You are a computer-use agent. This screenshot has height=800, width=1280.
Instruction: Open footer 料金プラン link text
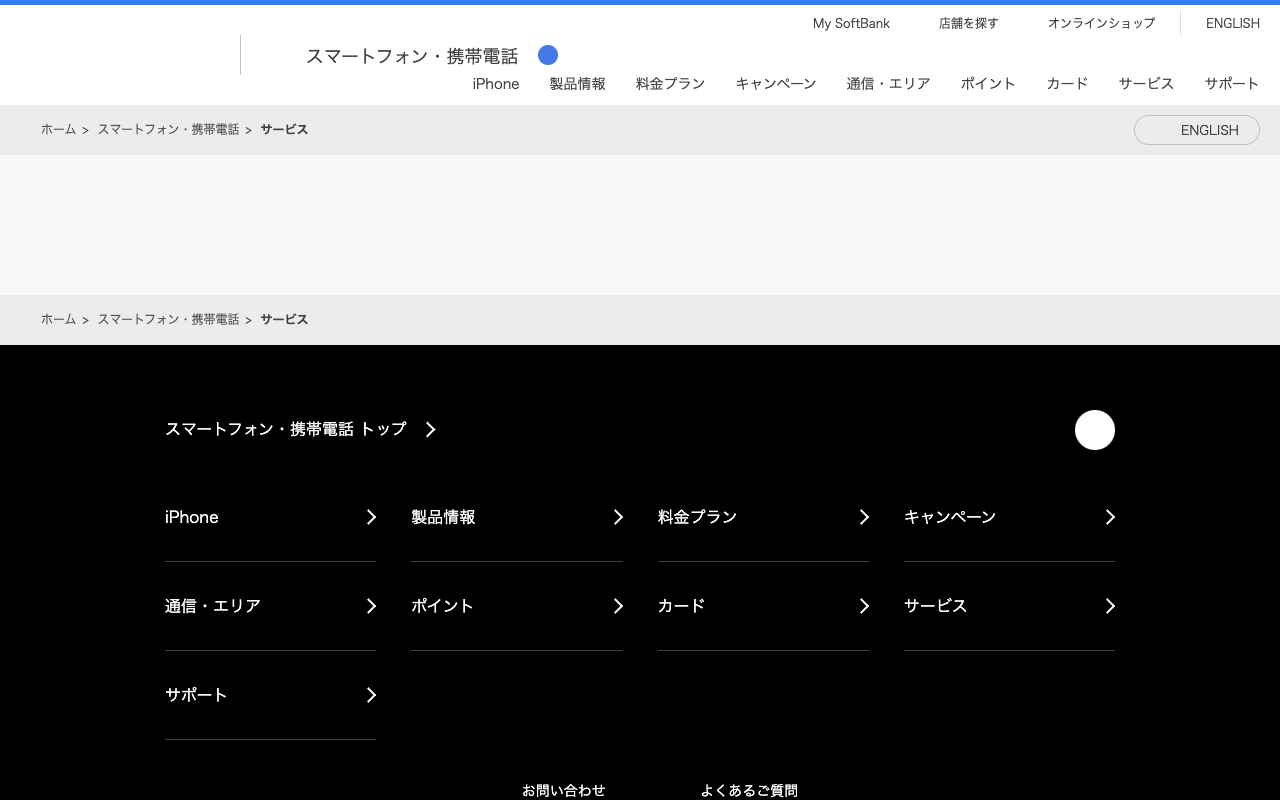point(697,517)
